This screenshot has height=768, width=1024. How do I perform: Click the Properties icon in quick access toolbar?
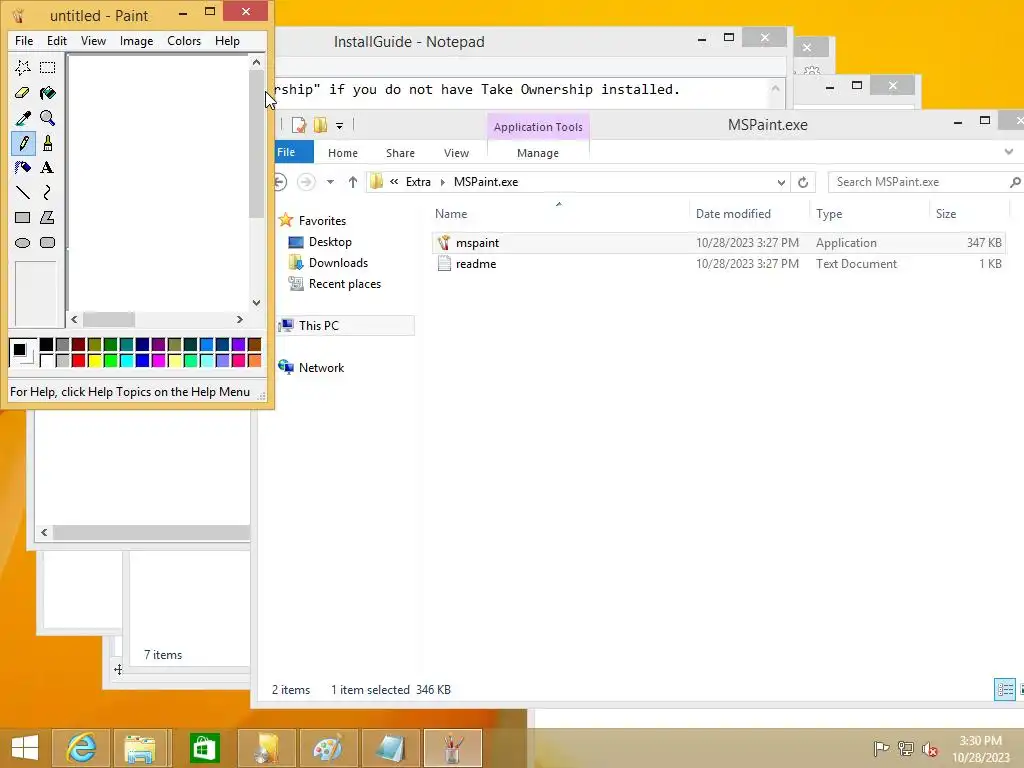click(x=299, y=125)
